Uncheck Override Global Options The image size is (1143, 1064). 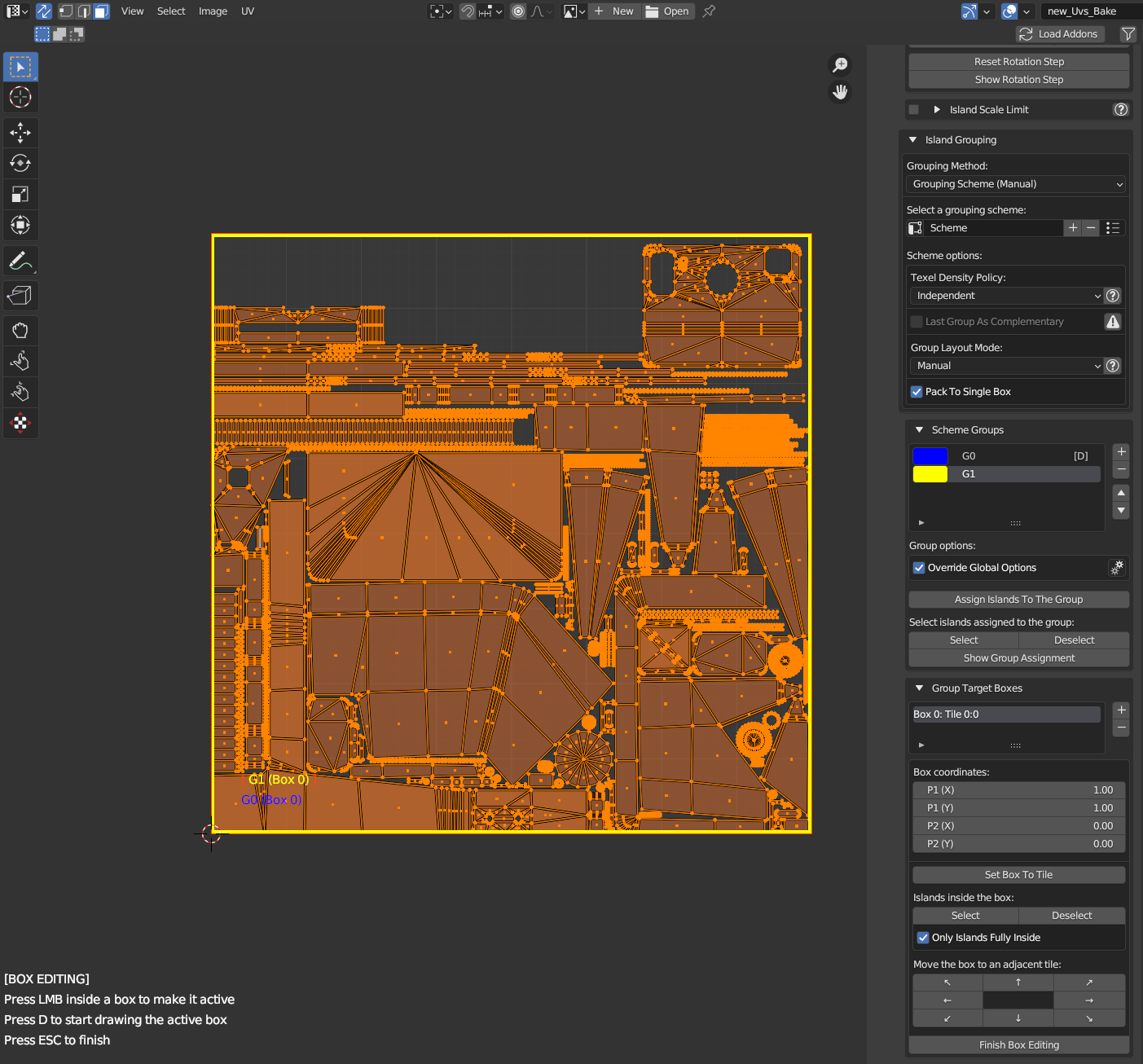919,568
